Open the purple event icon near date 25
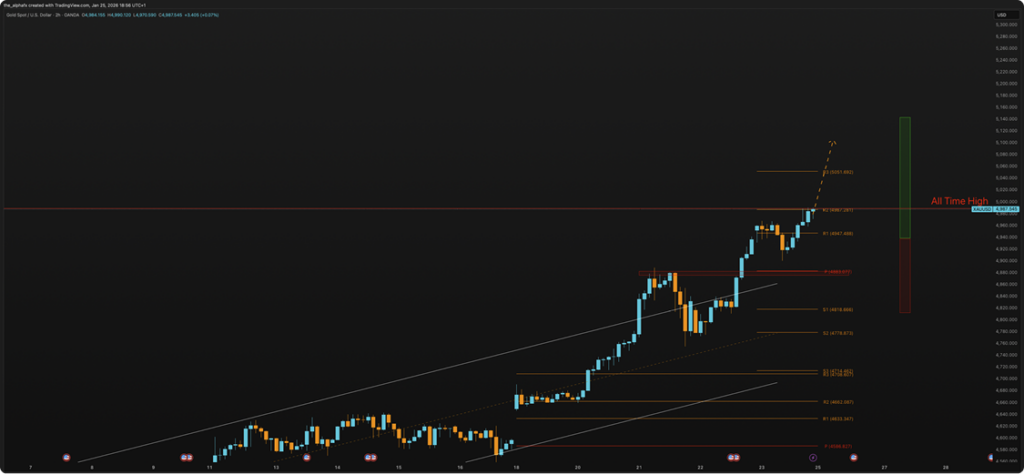 811,456
